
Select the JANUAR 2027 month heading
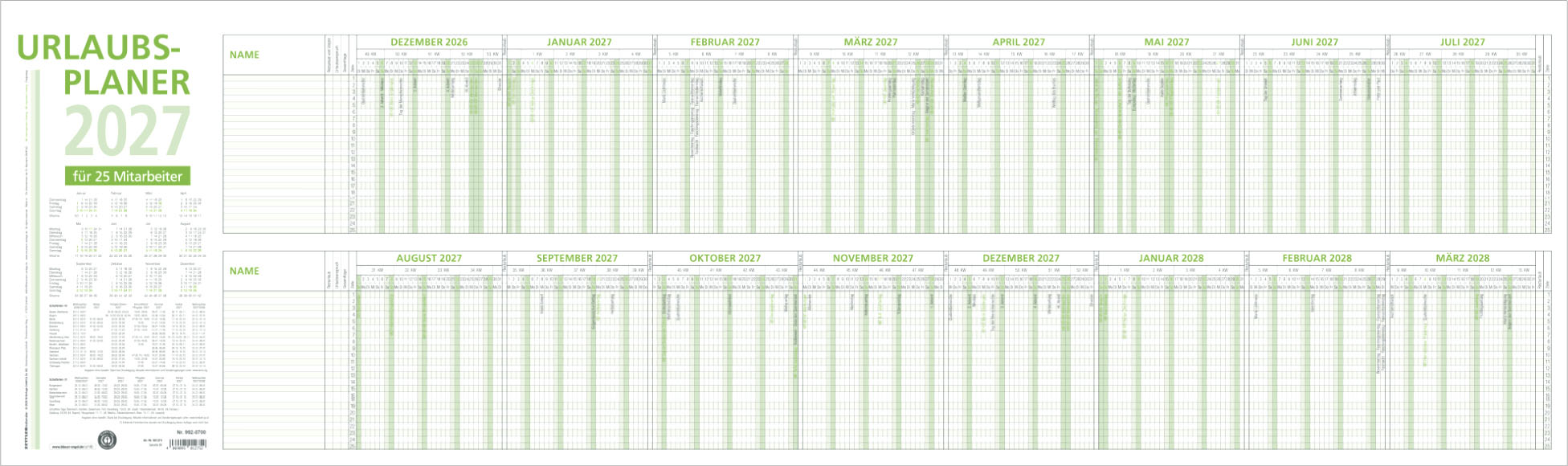pos(579,42)
